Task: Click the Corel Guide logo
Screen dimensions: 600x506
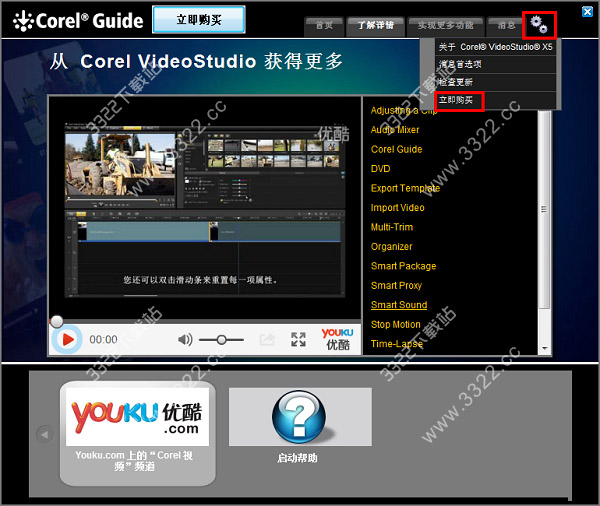Action: tap(78, 20)
